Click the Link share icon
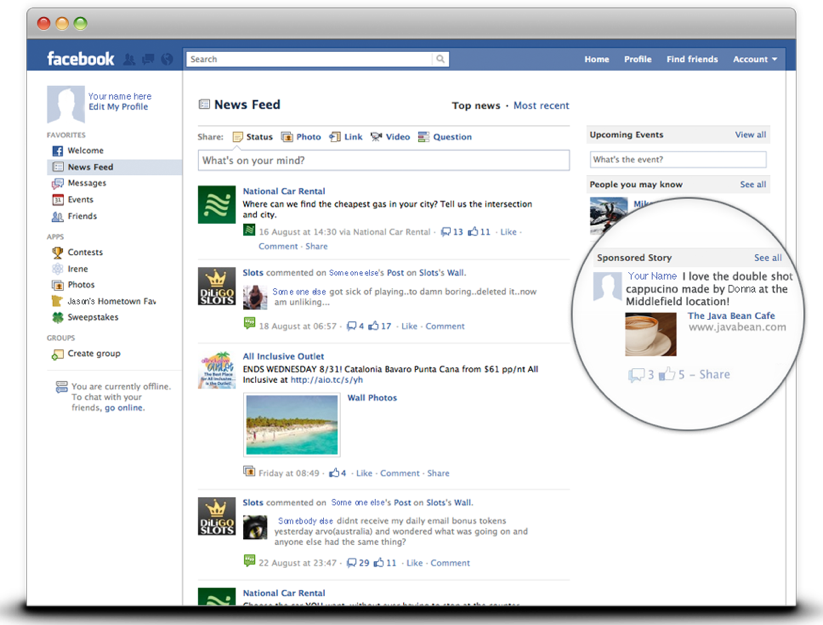Viewport: 823px width, 625px height. point(335,137)
